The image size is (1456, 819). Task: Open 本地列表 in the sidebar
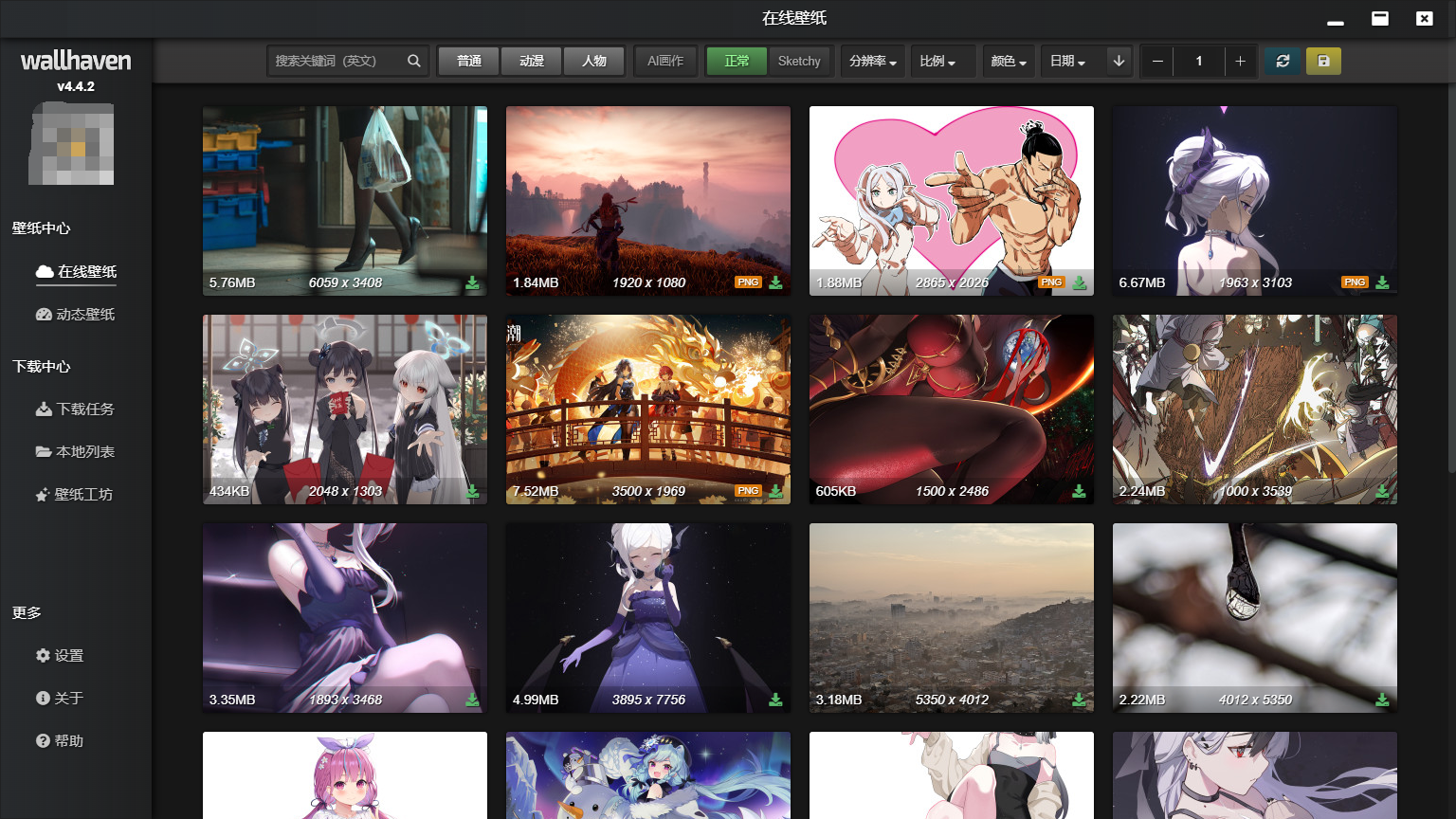pos(76,451)
